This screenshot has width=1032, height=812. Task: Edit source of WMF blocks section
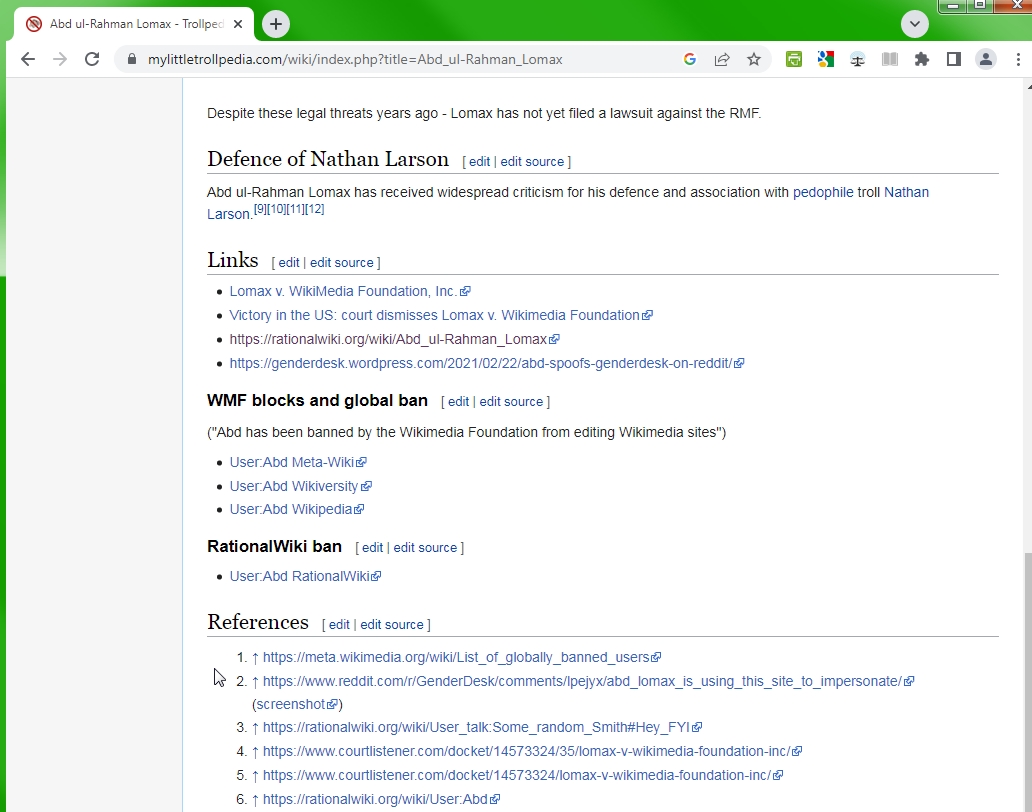[x=511, y=402]
